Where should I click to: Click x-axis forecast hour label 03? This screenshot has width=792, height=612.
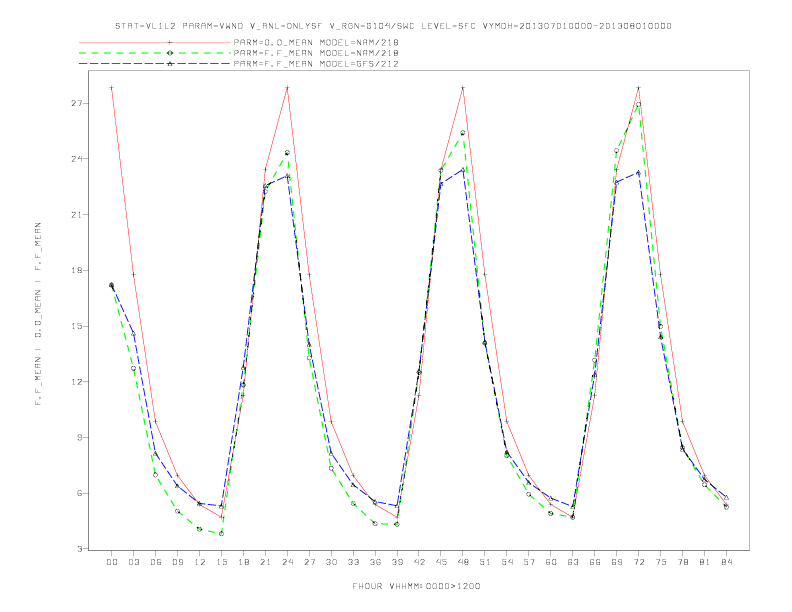coord(133,562)
